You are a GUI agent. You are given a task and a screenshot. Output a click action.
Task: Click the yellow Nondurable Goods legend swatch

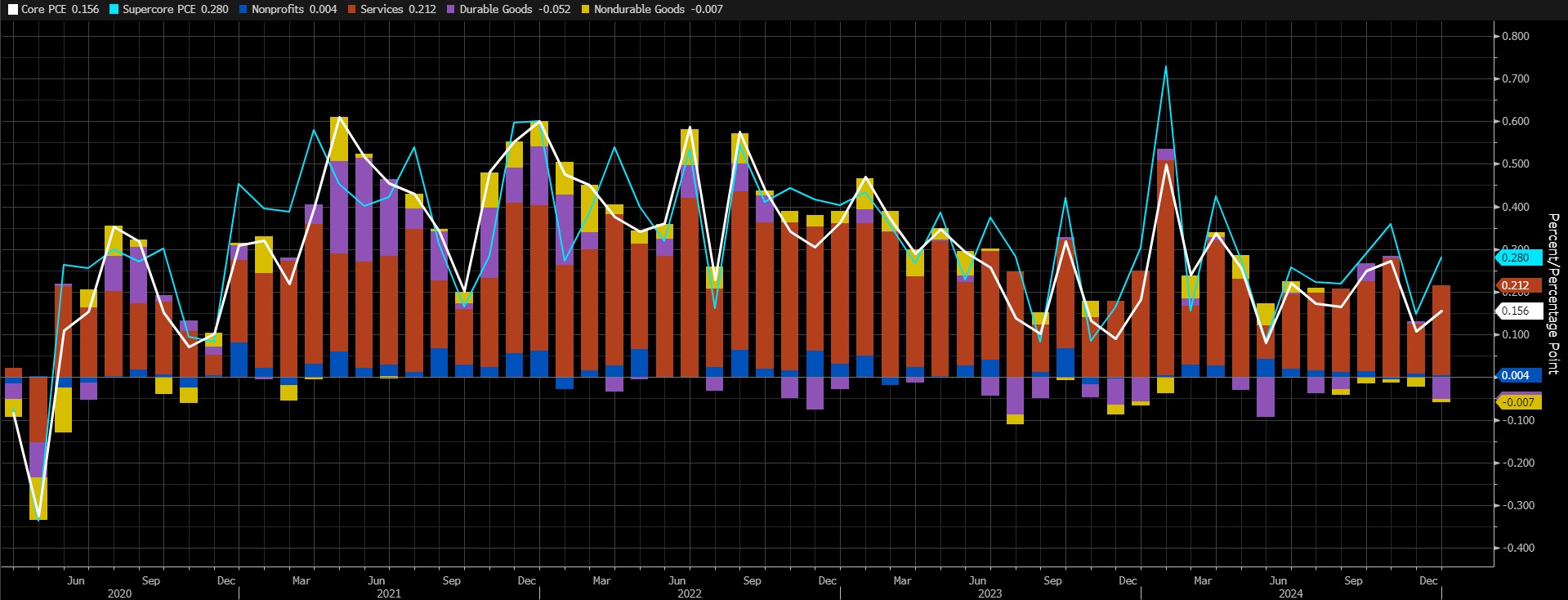coord(585,10)
